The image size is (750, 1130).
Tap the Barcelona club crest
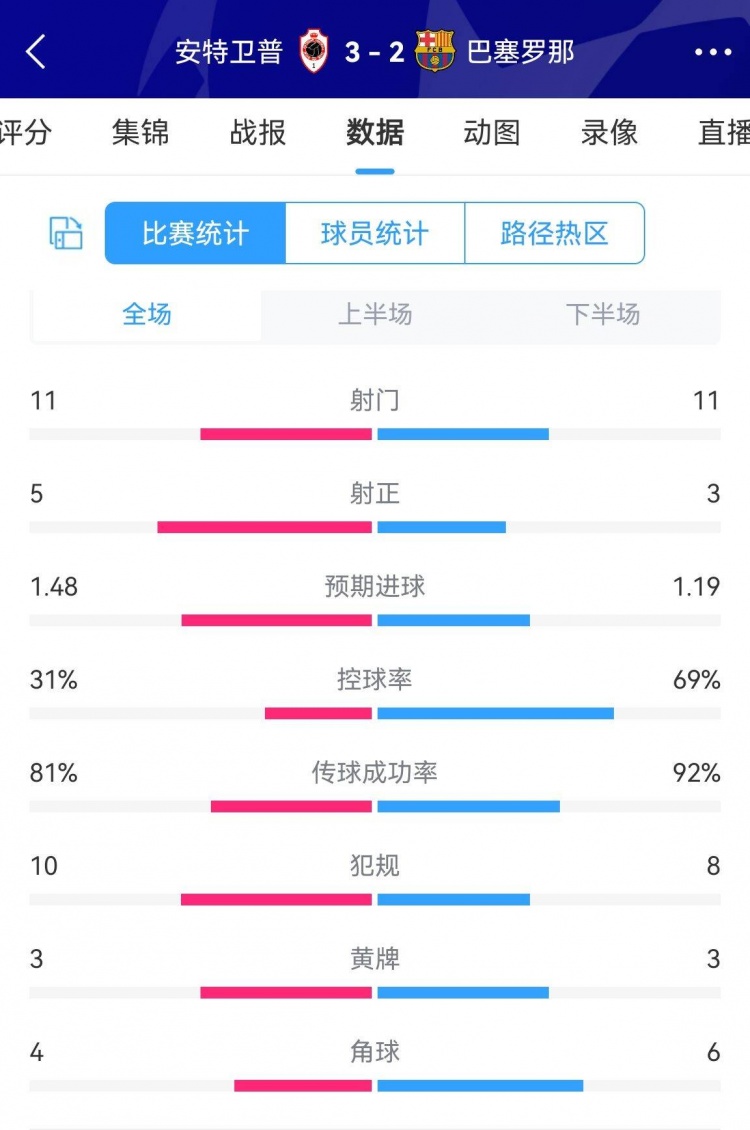coord(435,52)
